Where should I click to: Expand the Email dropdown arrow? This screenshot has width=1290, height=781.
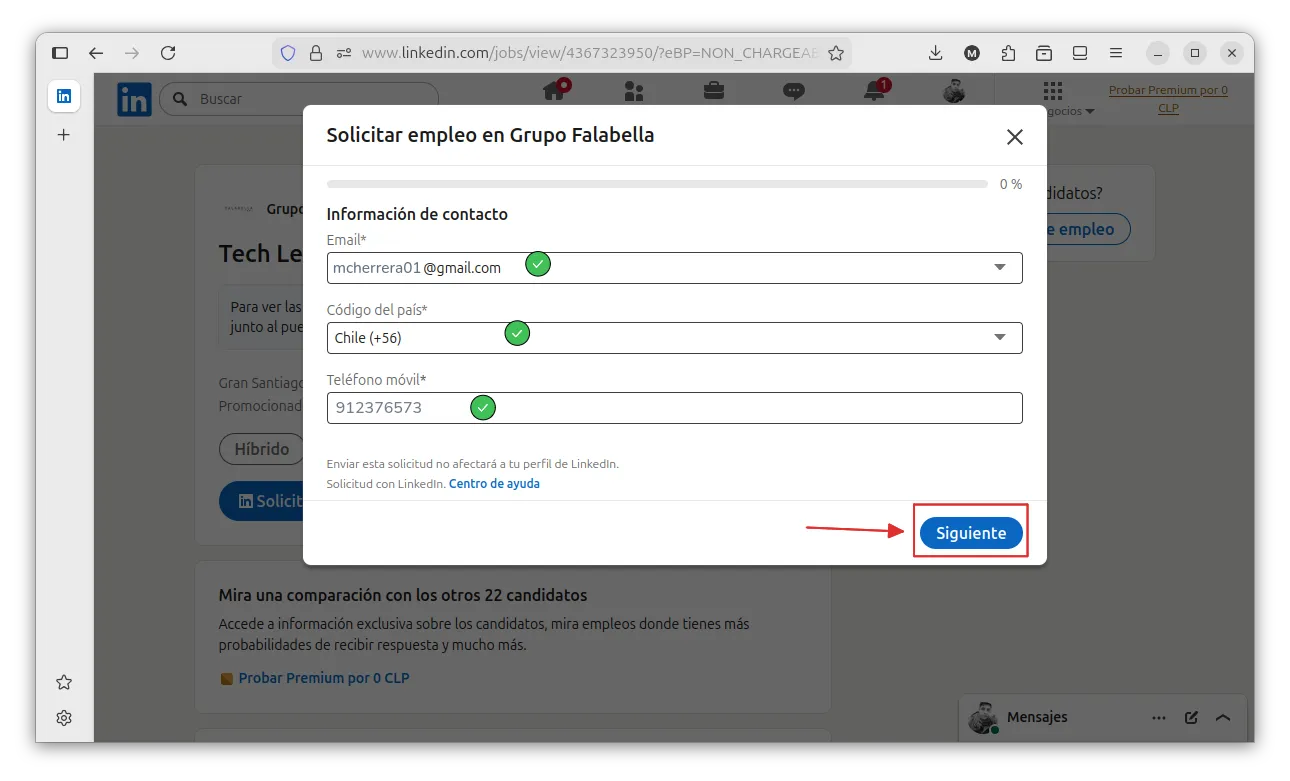[x=999, y=267]
